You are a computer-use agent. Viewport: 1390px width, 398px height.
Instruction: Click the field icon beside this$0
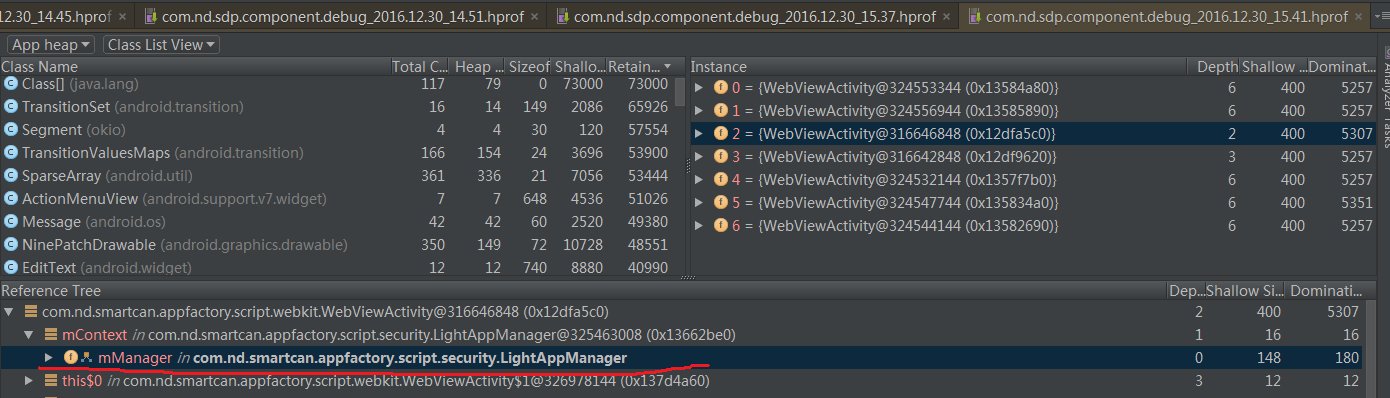[x=52, y=381]
